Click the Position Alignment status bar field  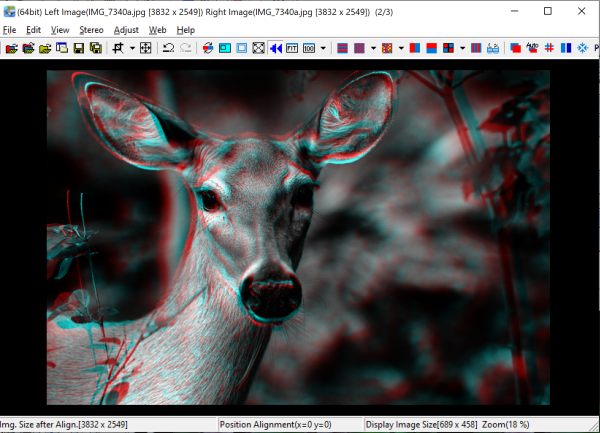pos(290,425)
